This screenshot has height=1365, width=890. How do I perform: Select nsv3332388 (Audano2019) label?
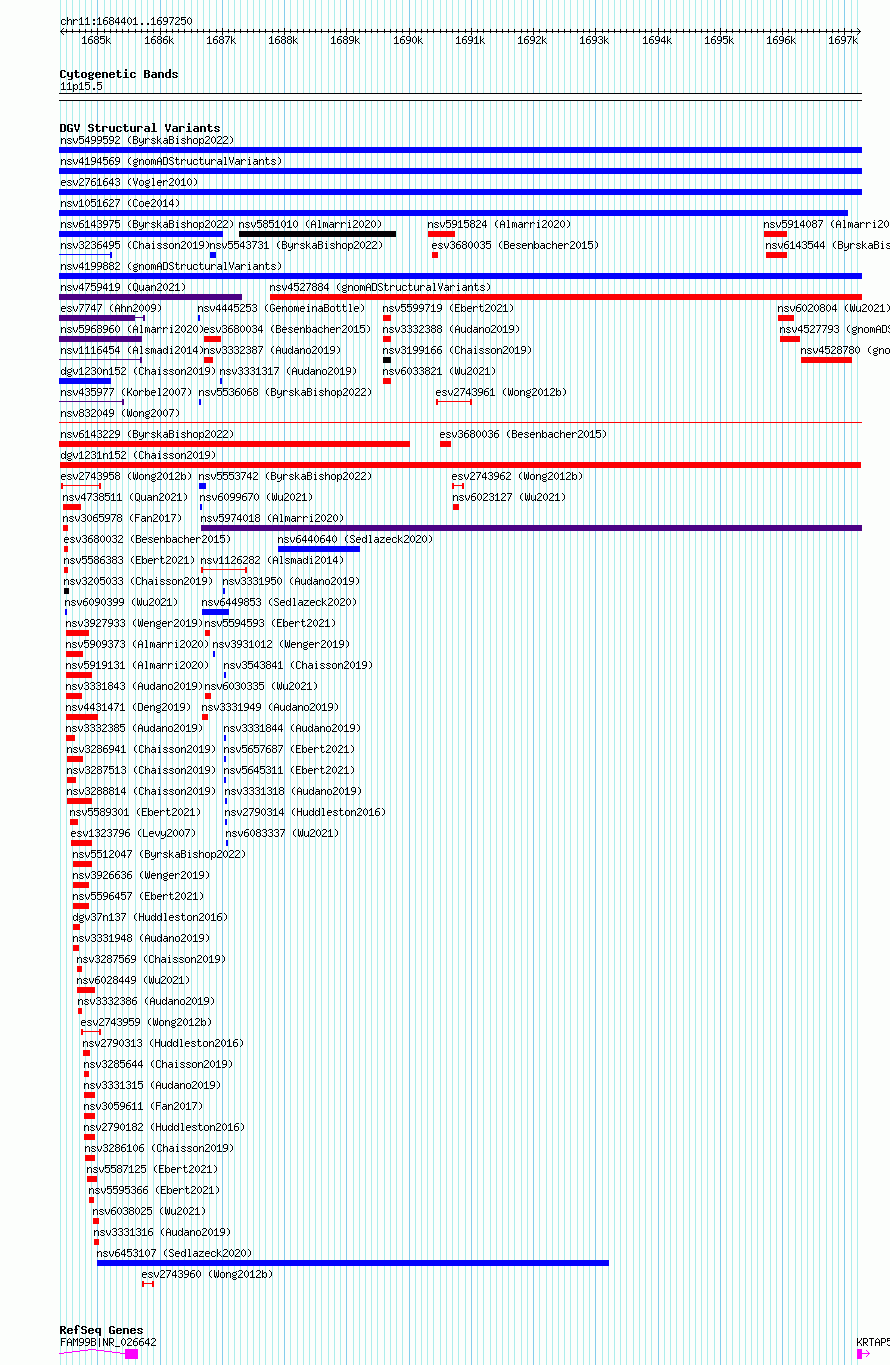(451, 330)
